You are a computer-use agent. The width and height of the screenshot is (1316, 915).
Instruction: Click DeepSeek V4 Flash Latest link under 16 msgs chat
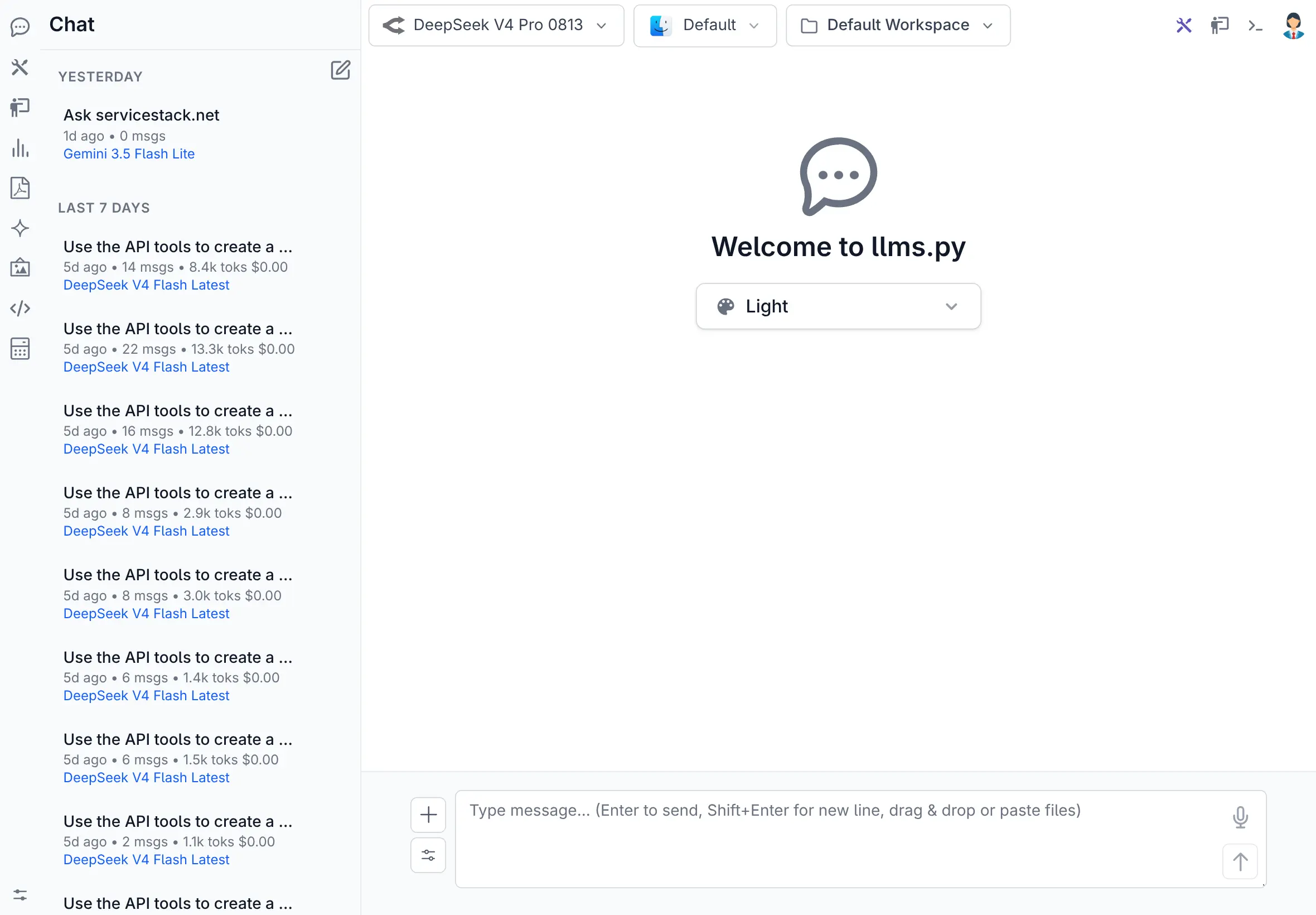tap(146, 449)
